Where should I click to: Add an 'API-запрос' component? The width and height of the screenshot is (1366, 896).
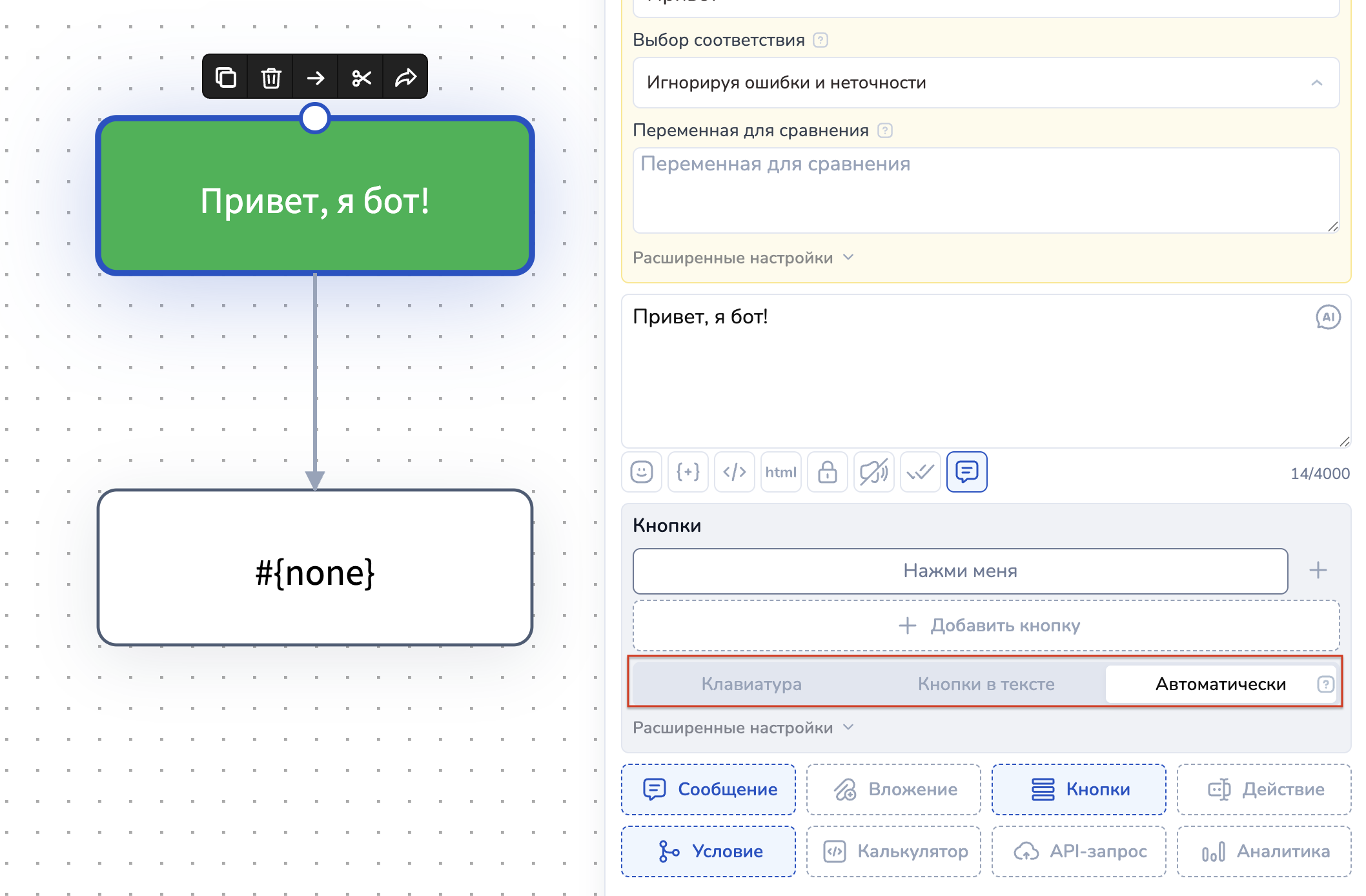point(1079,851)
